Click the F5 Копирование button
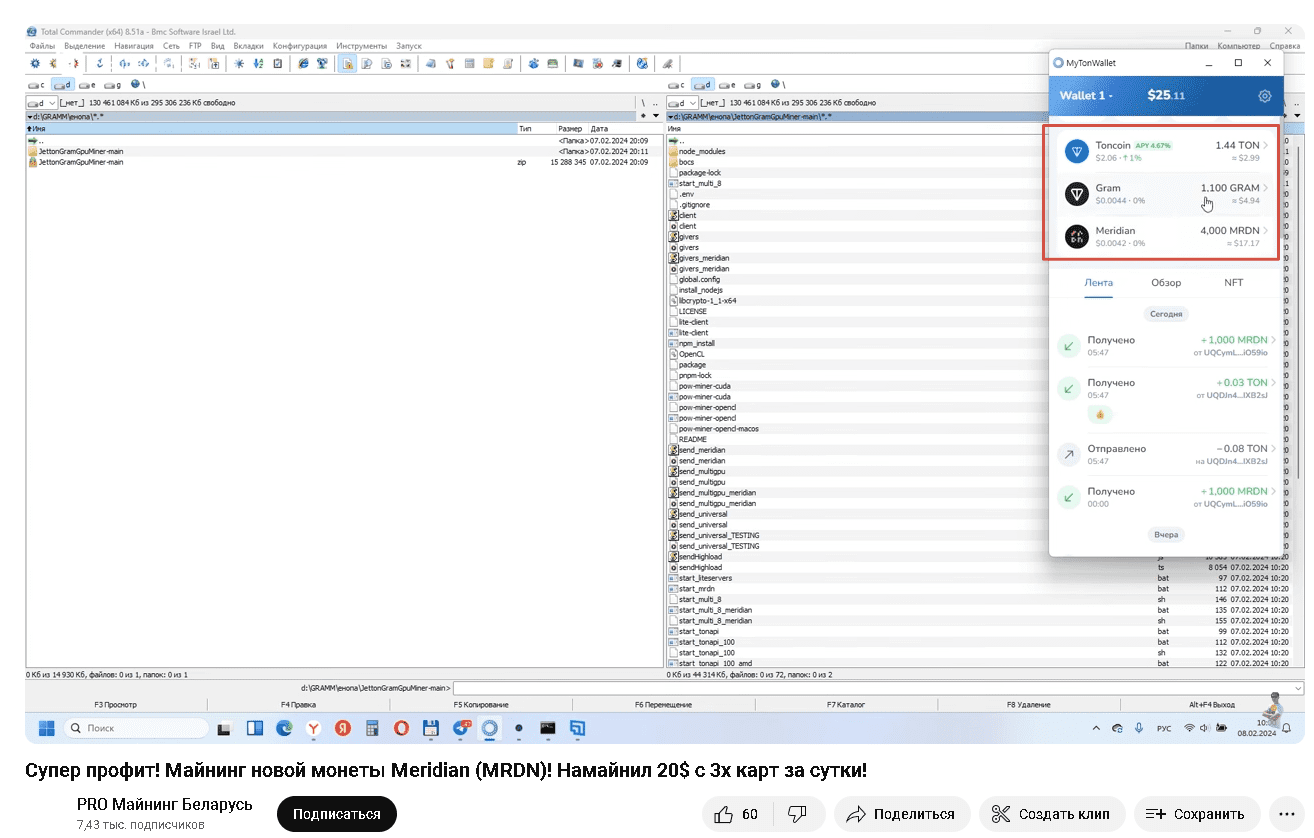 point(480,705)
